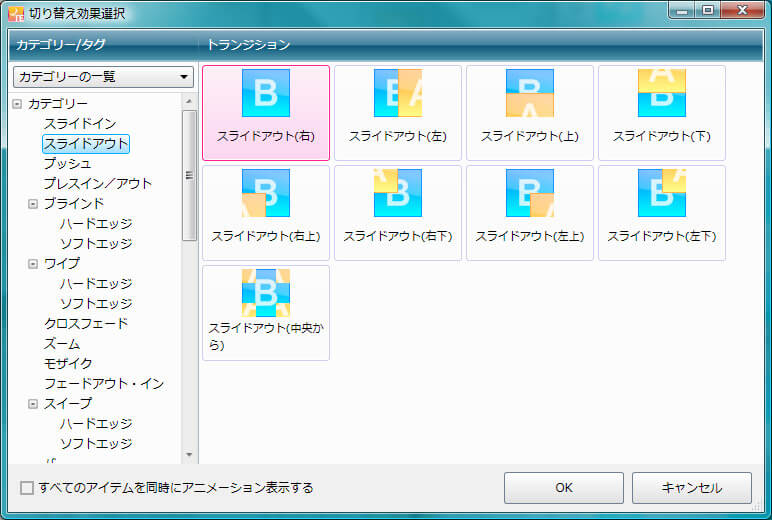Collapse the ワイプ tree node
The image size is (772, 520).
point(33,264)
